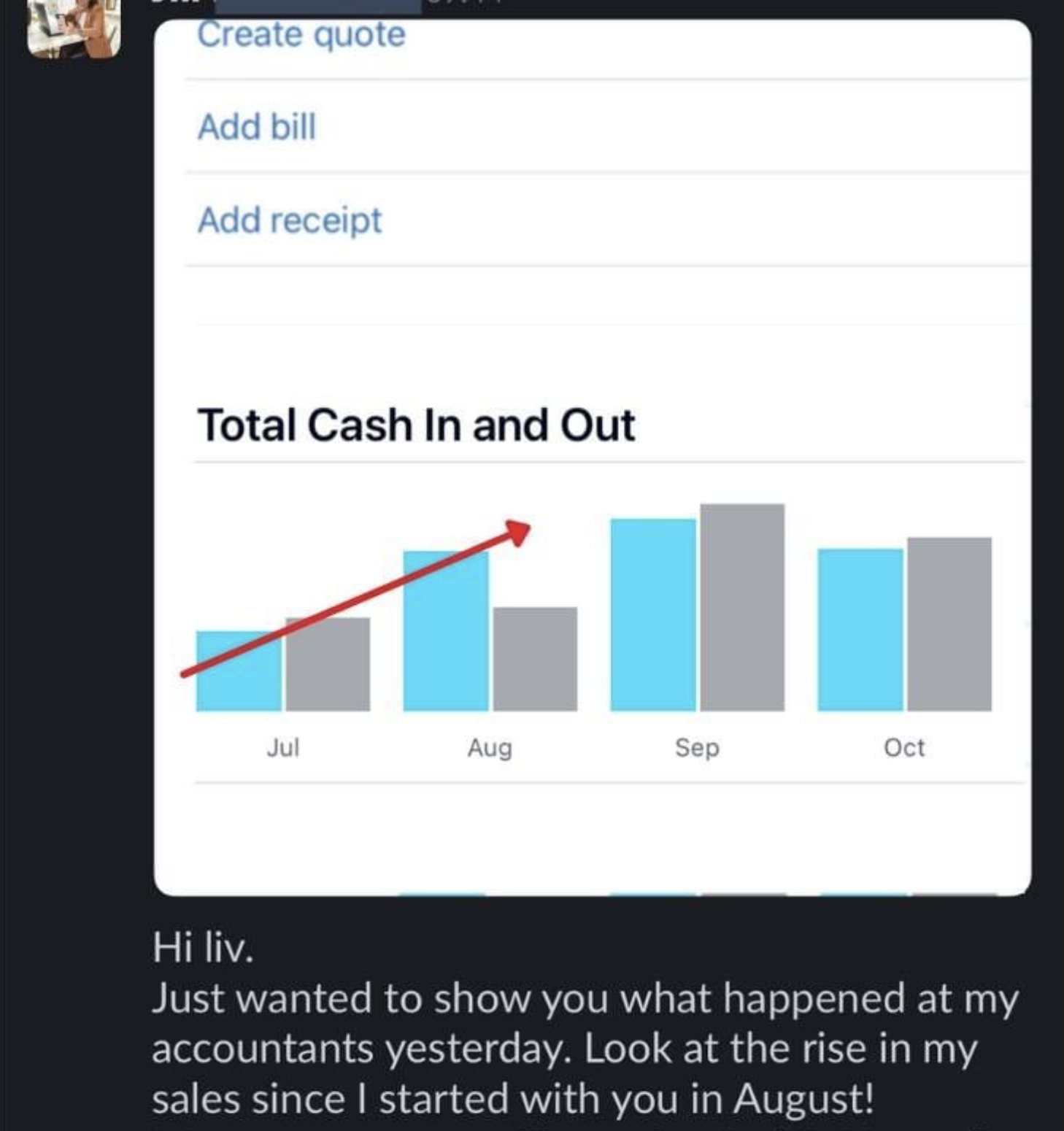1064x1131 pixels.
Task: Open the Create quote link
Action: [x=301, y=34]
